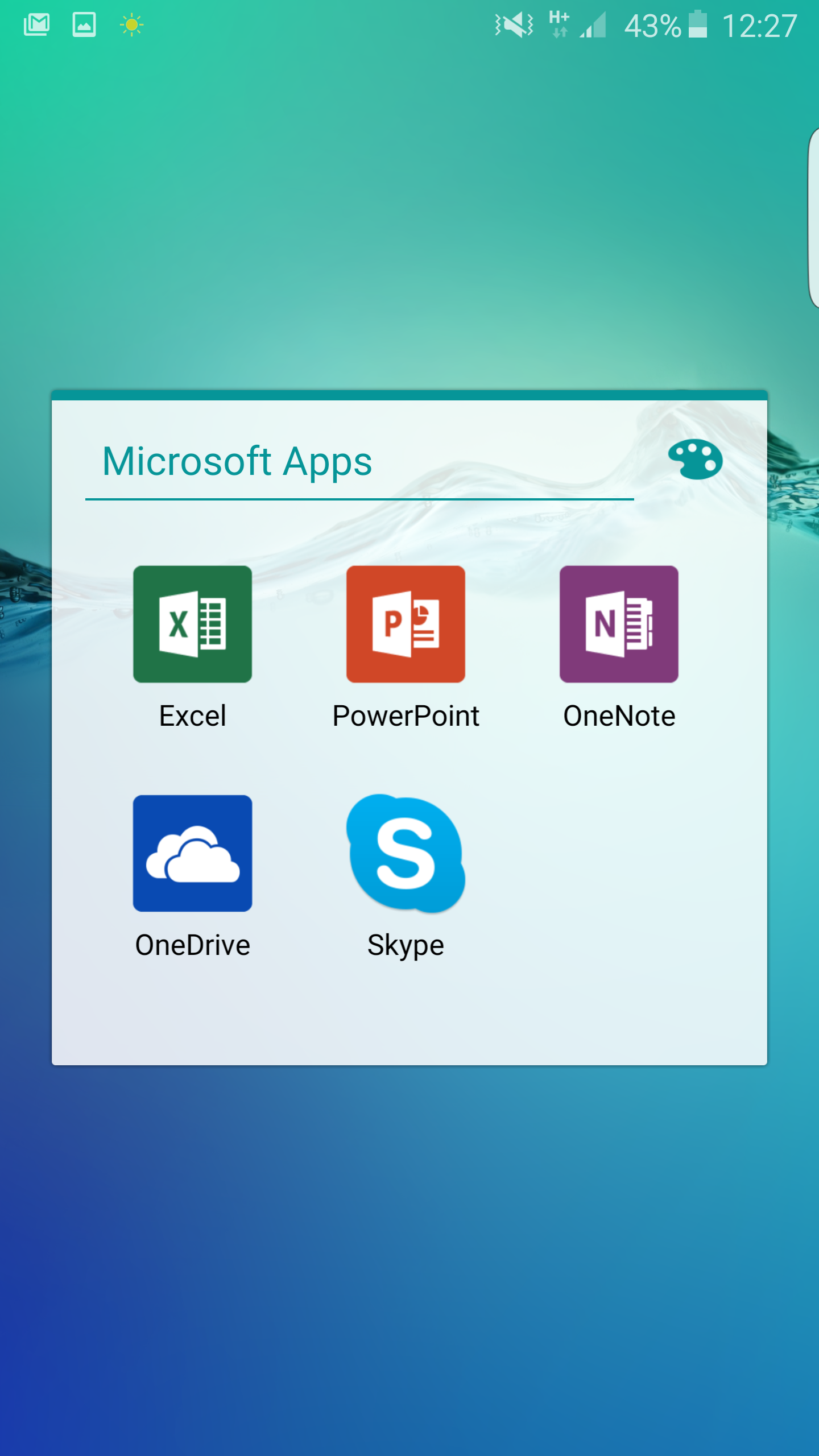The image size is (819, 1456).
Task: Tap the 43% battery indicator
Action: 665,26
